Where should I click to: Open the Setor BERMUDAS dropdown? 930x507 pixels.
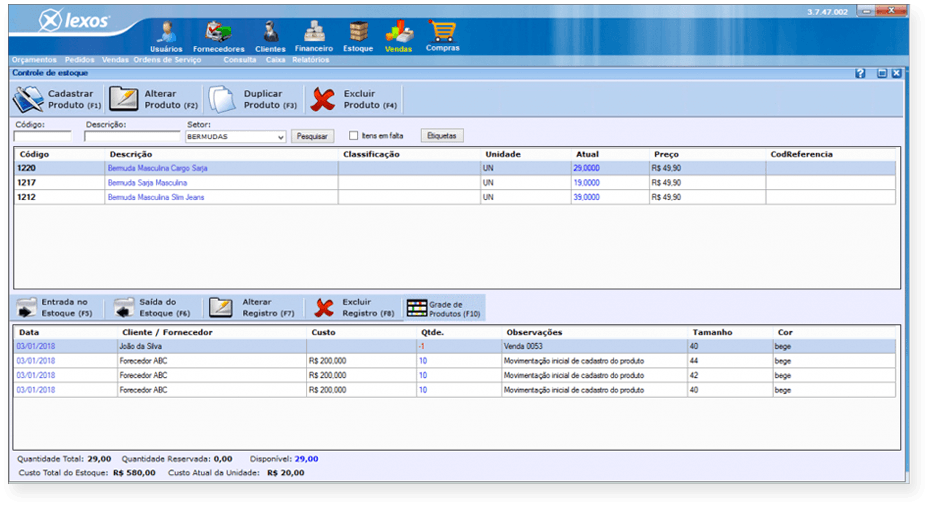[235, 136]
